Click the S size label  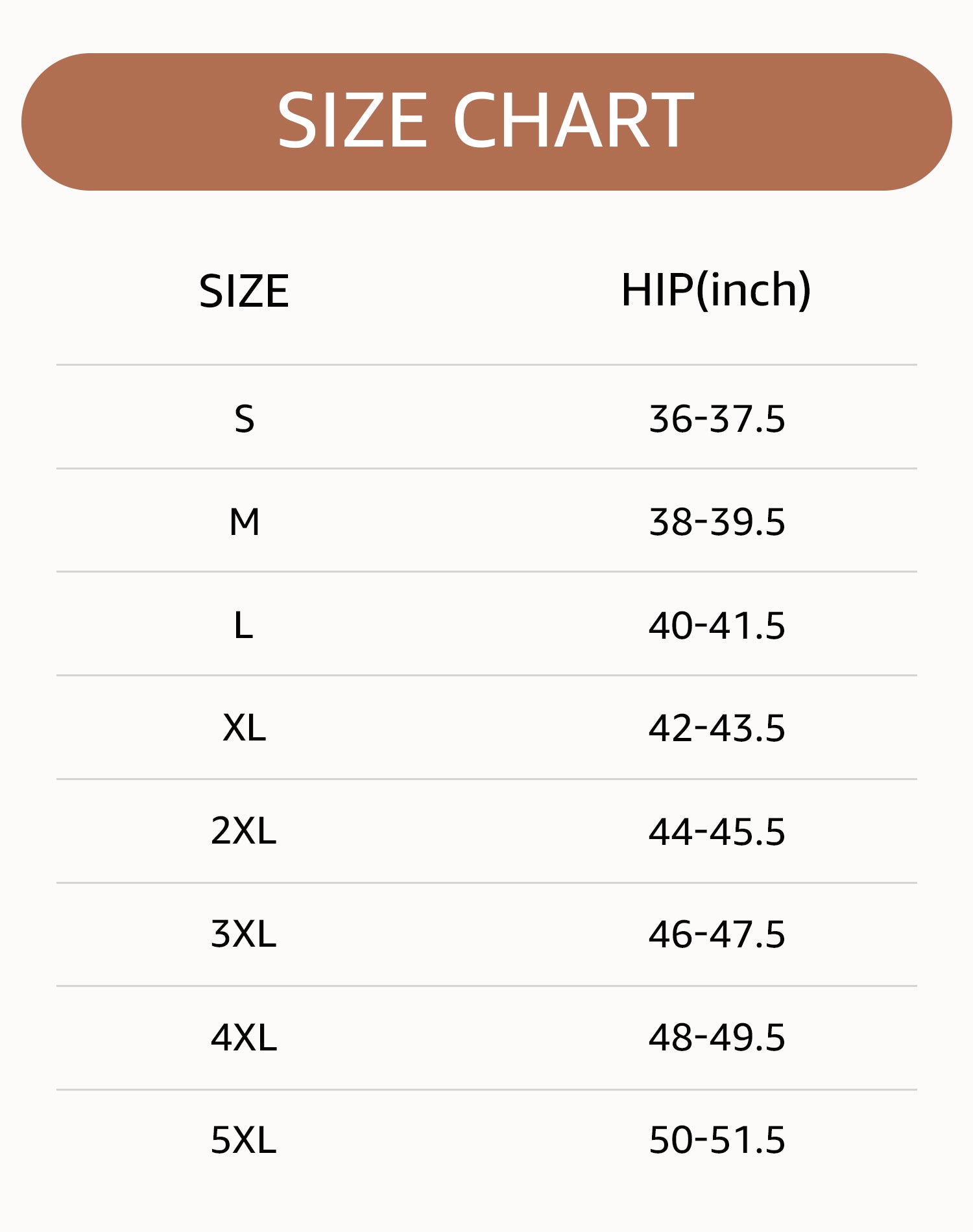pos(245,419)
